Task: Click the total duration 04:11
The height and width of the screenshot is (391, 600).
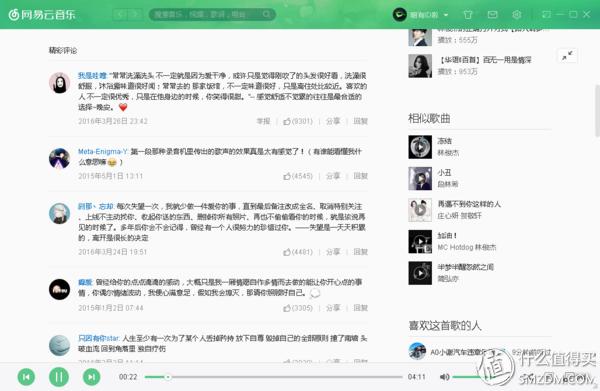Action: pyautogui.click(x=417, y=377)
